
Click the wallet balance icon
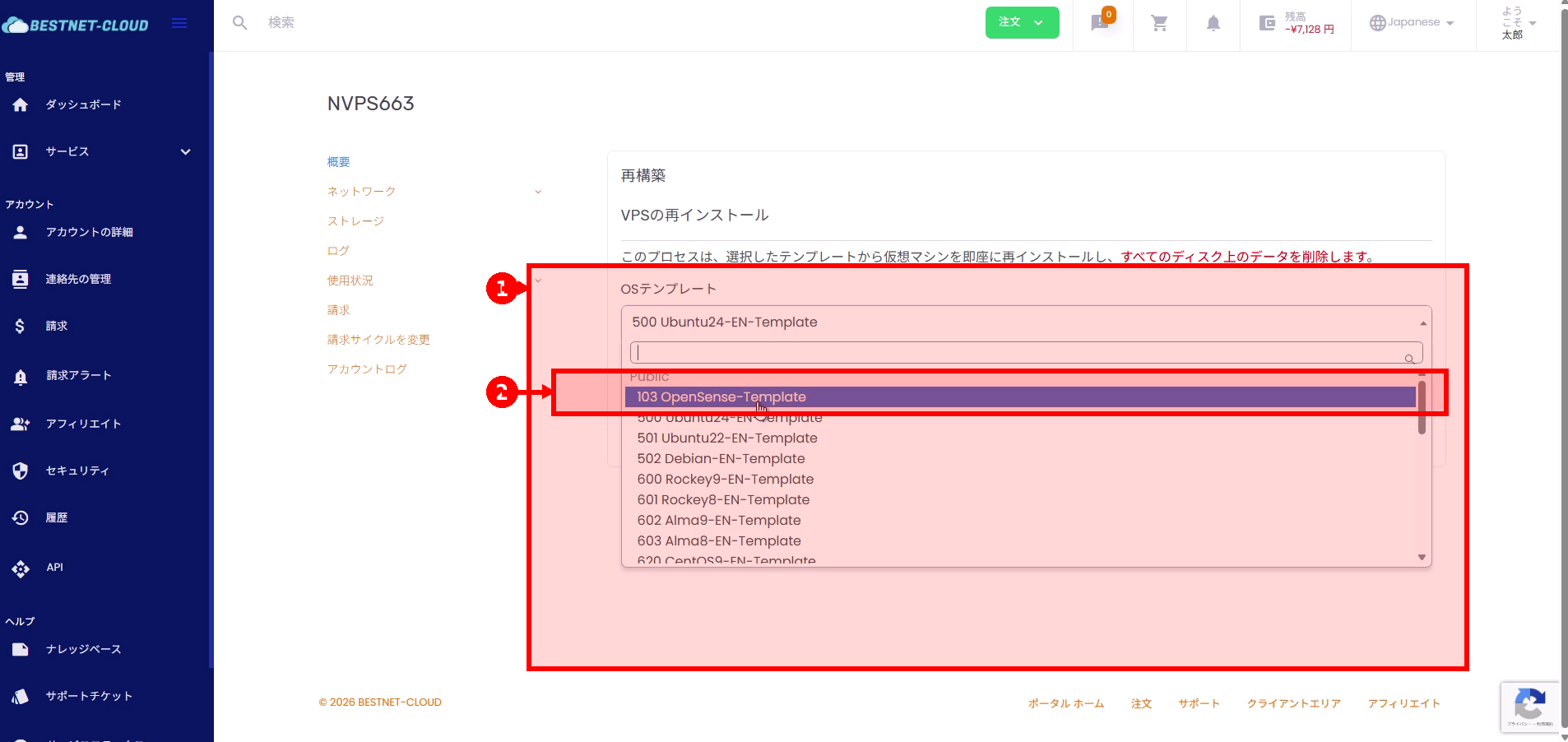tap(1267, 23)
